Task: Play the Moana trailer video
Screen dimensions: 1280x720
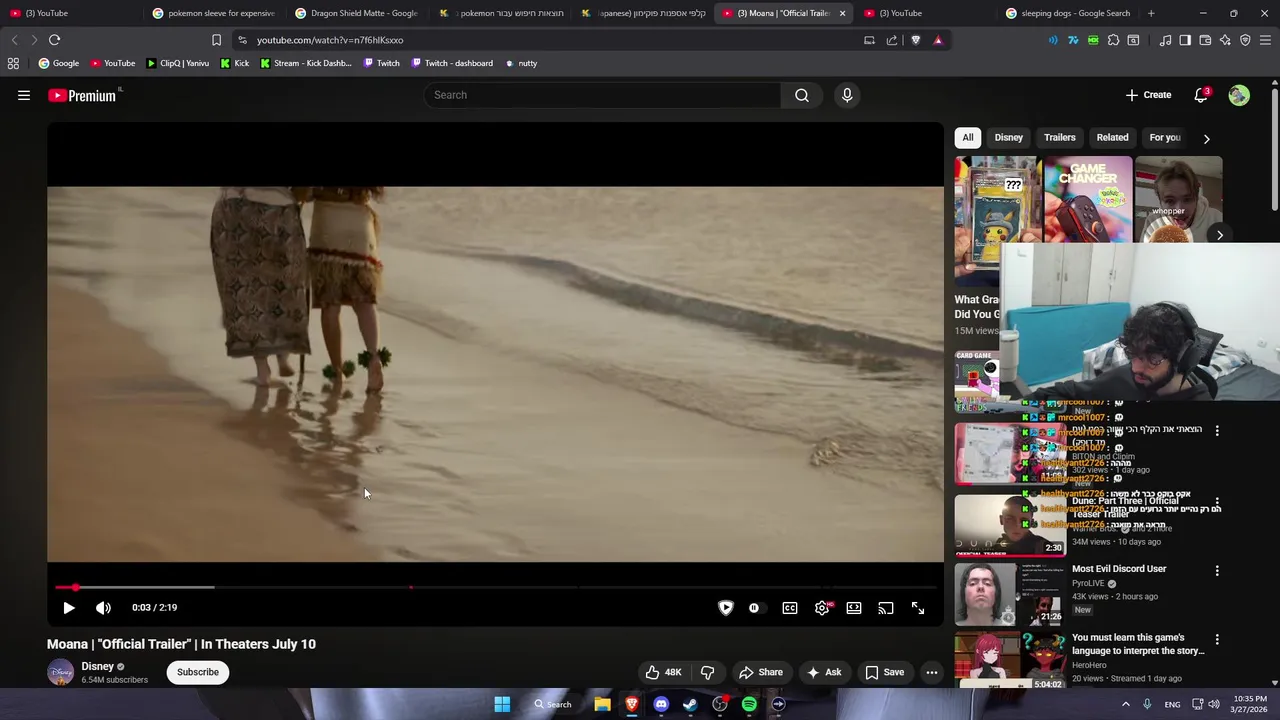Action: pos(69,608)
